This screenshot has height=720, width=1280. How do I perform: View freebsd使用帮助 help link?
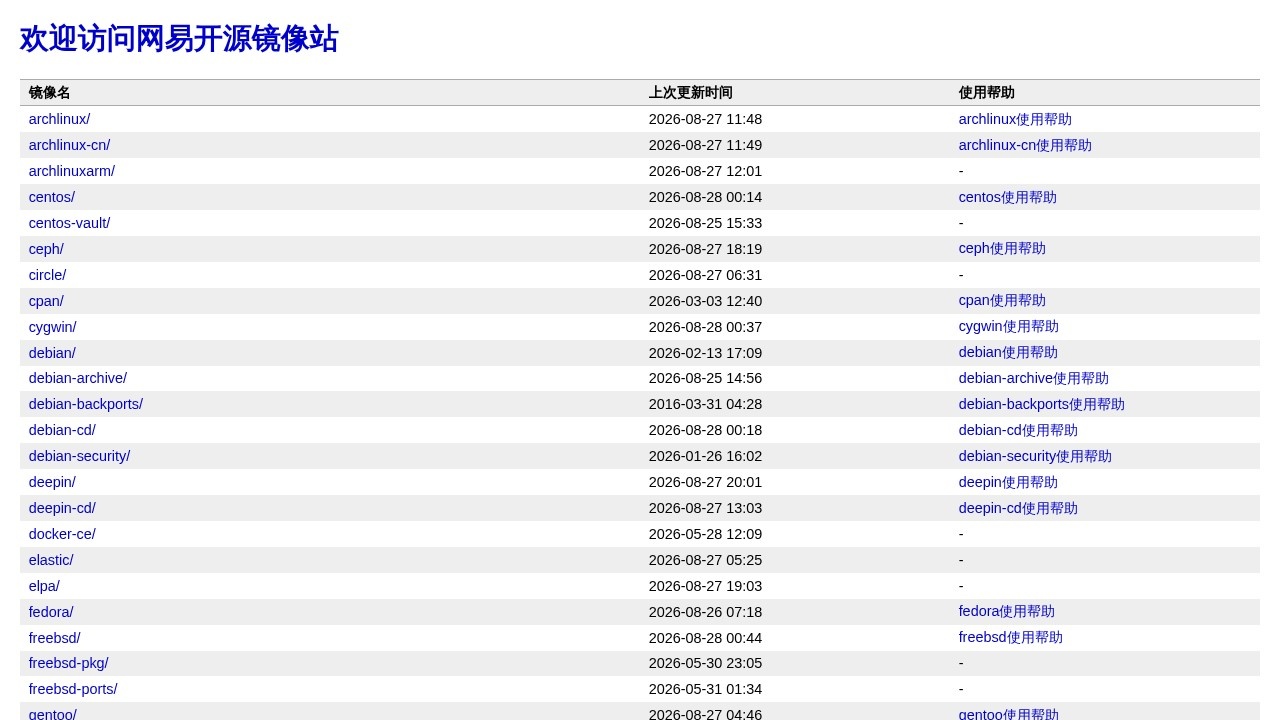[1011, 638]
